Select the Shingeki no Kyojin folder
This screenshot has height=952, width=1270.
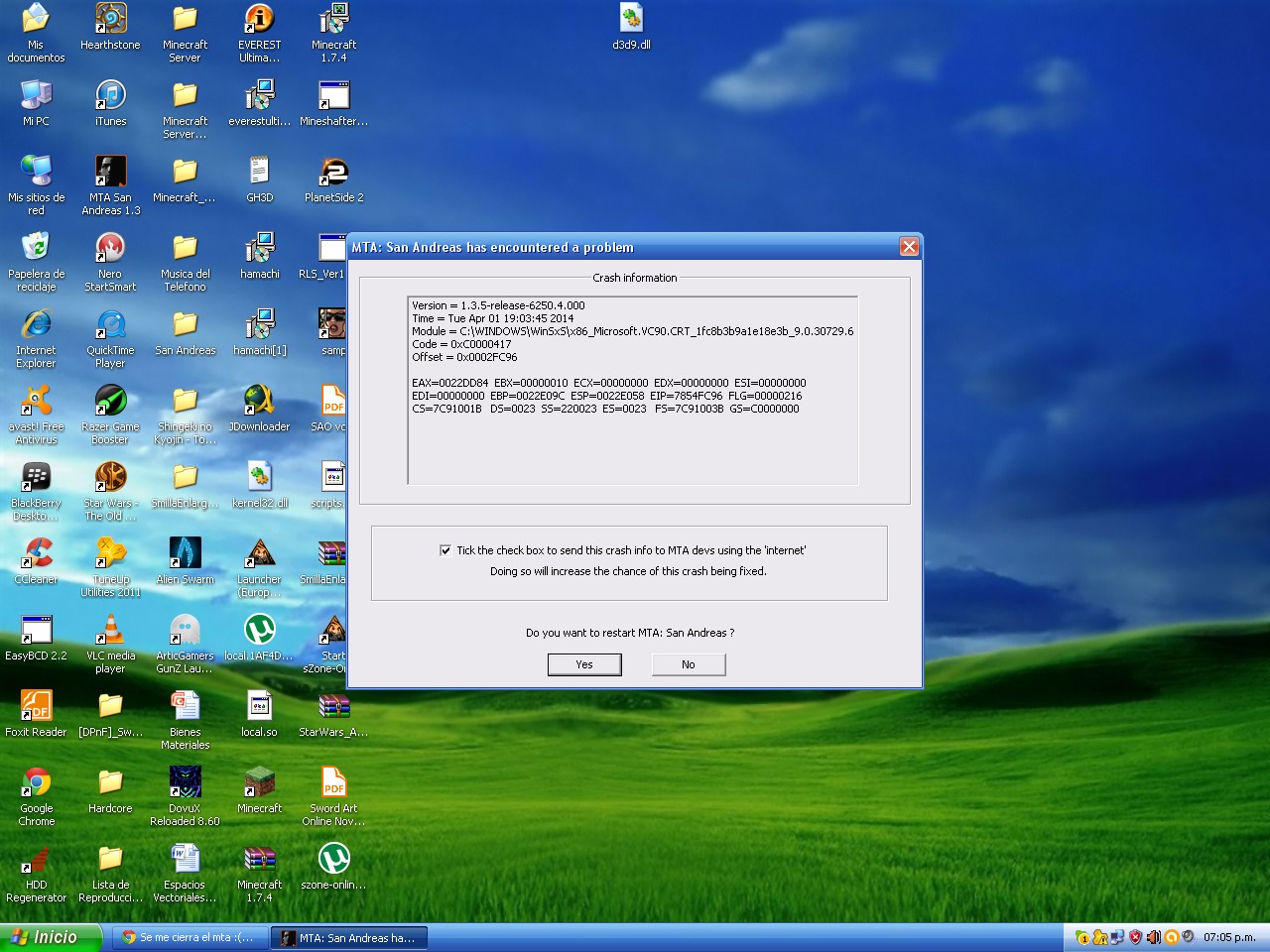[x=185, y=415]
